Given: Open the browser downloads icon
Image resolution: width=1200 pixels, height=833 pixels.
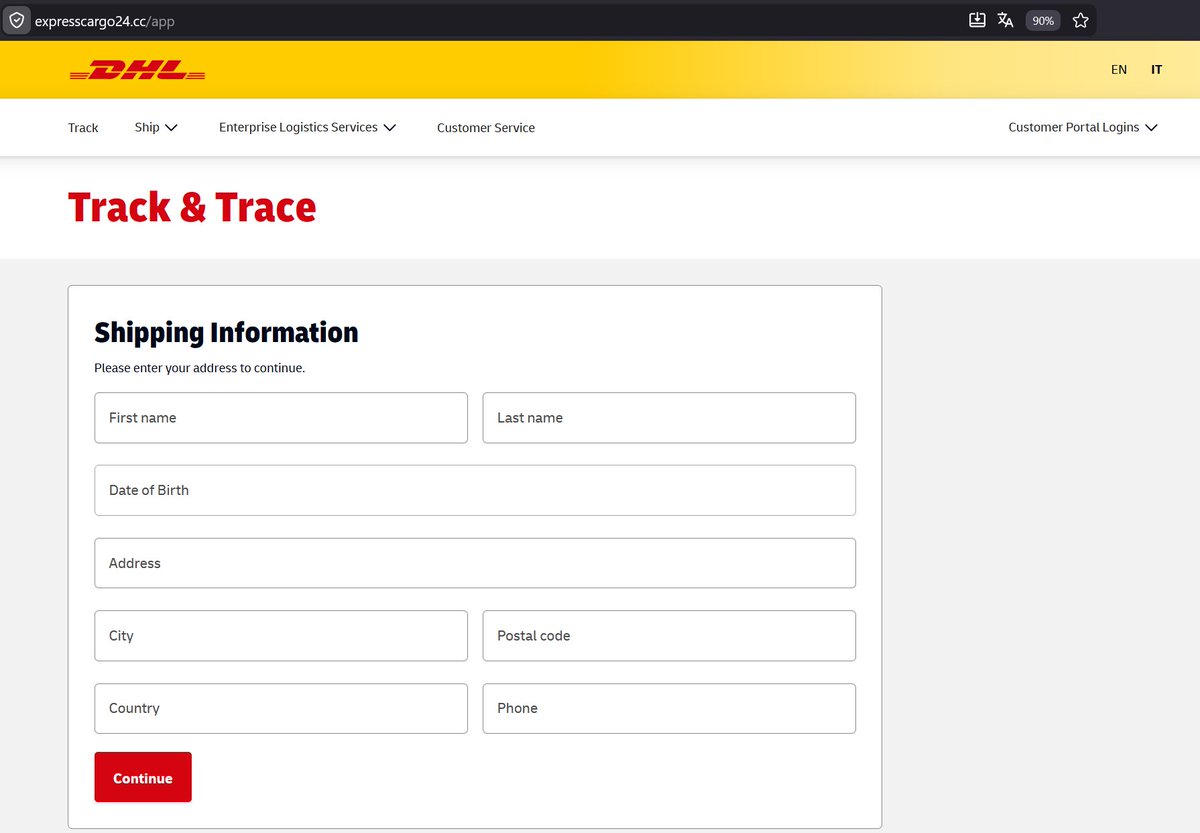Looking at the screenshot, I should click(977, 19).
